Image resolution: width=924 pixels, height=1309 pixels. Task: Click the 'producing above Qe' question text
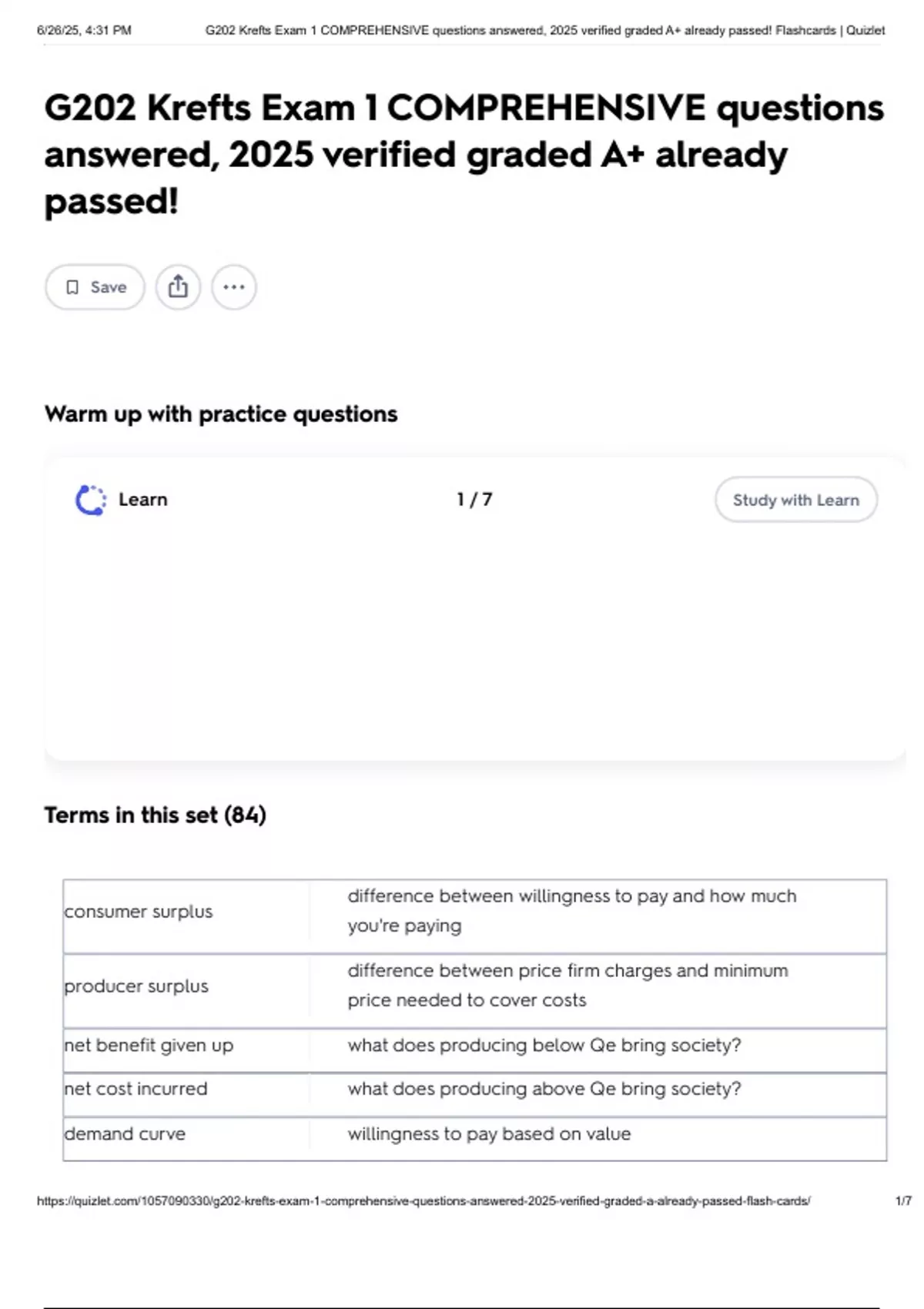(x=544, y=1089)
